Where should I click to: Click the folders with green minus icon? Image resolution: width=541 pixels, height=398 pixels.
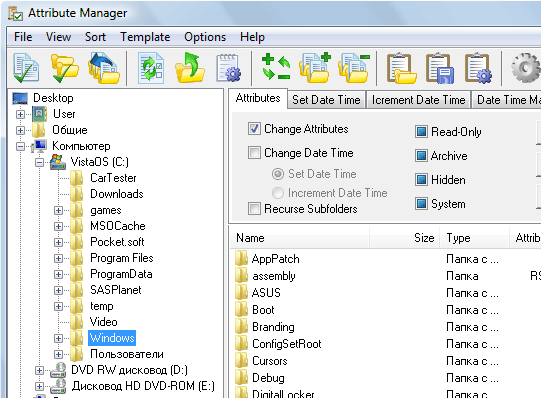pyautogui.click(x=354, y=68)
